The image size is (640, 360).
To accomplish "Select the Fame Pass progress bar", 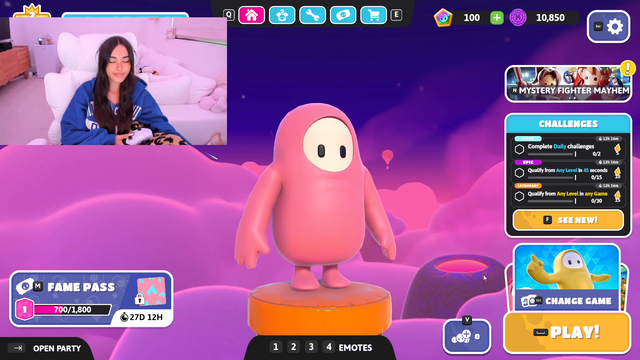I will [72, 310].
